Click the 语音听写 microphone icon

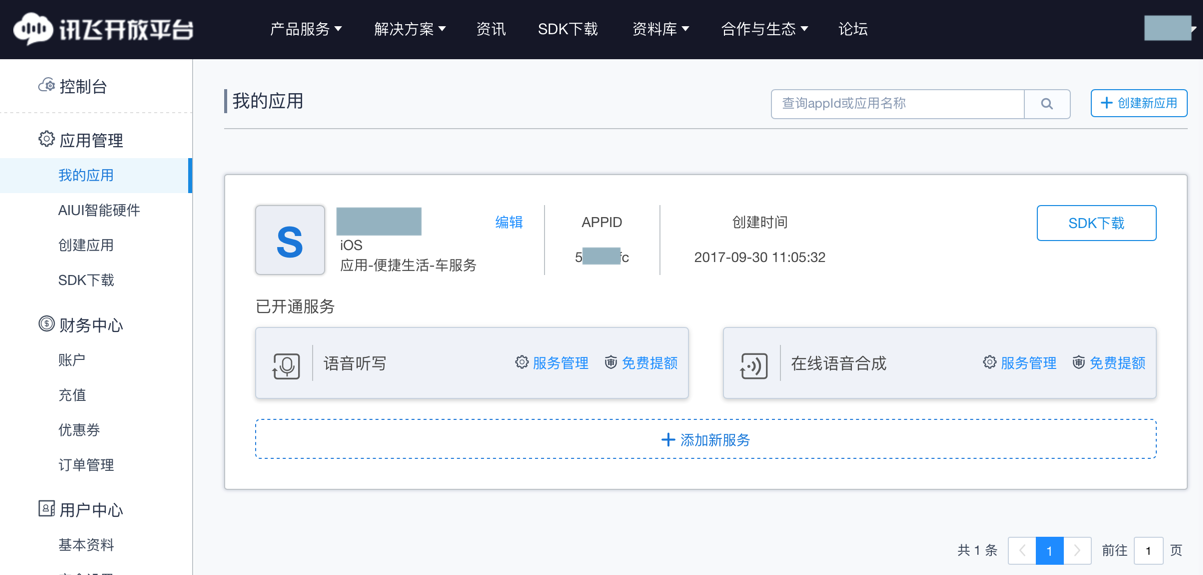tap(286, 365)
